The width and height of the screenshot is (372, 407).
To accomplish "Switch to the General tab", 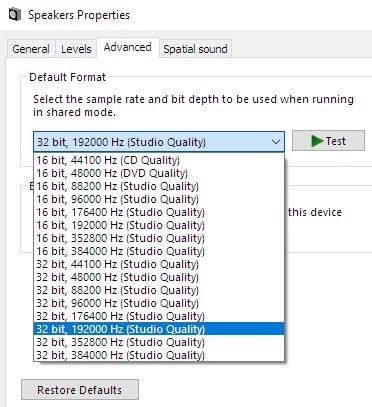I will point(31,49).
